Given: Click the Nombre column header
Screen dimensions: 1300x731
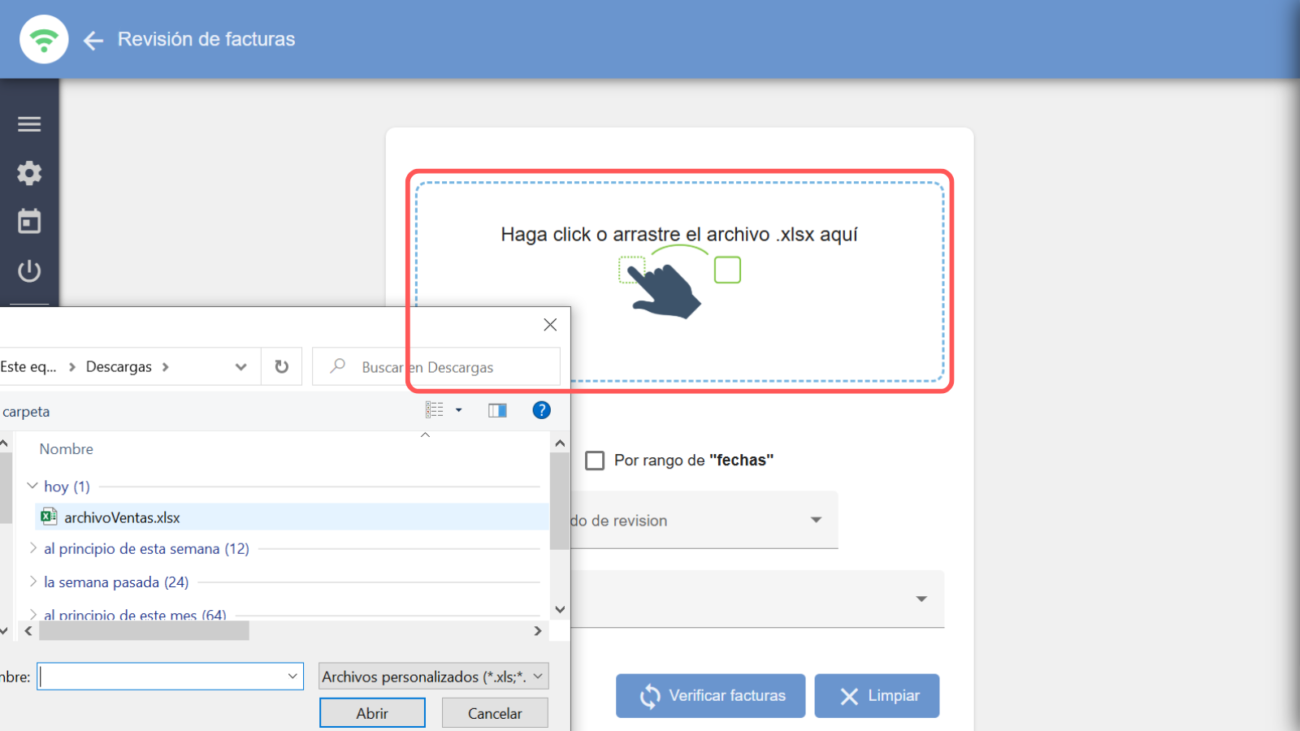Looking at the screenshot, I should pyautogui.click(x=66, y=449).
